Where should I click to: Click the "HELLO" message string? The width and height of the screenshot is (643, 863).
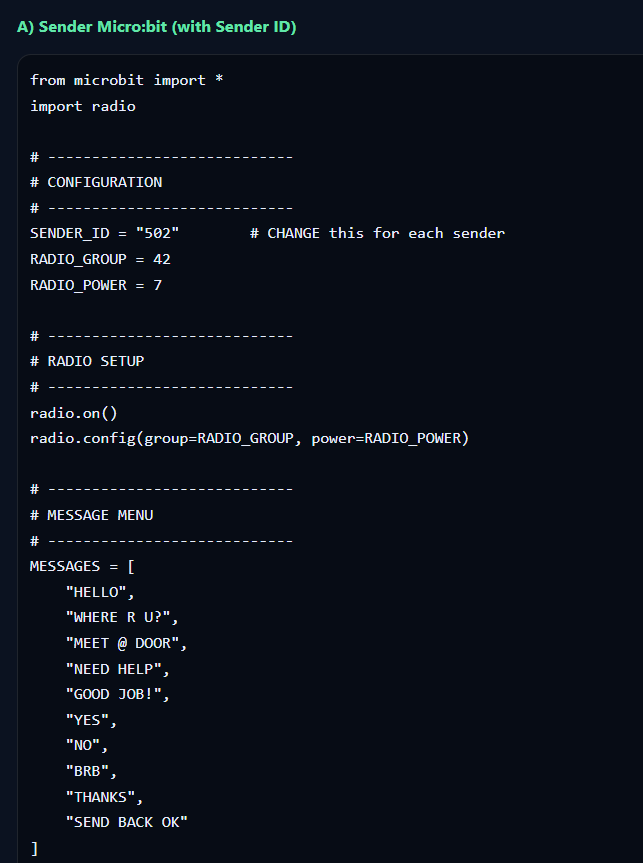[x=99, y=592]
